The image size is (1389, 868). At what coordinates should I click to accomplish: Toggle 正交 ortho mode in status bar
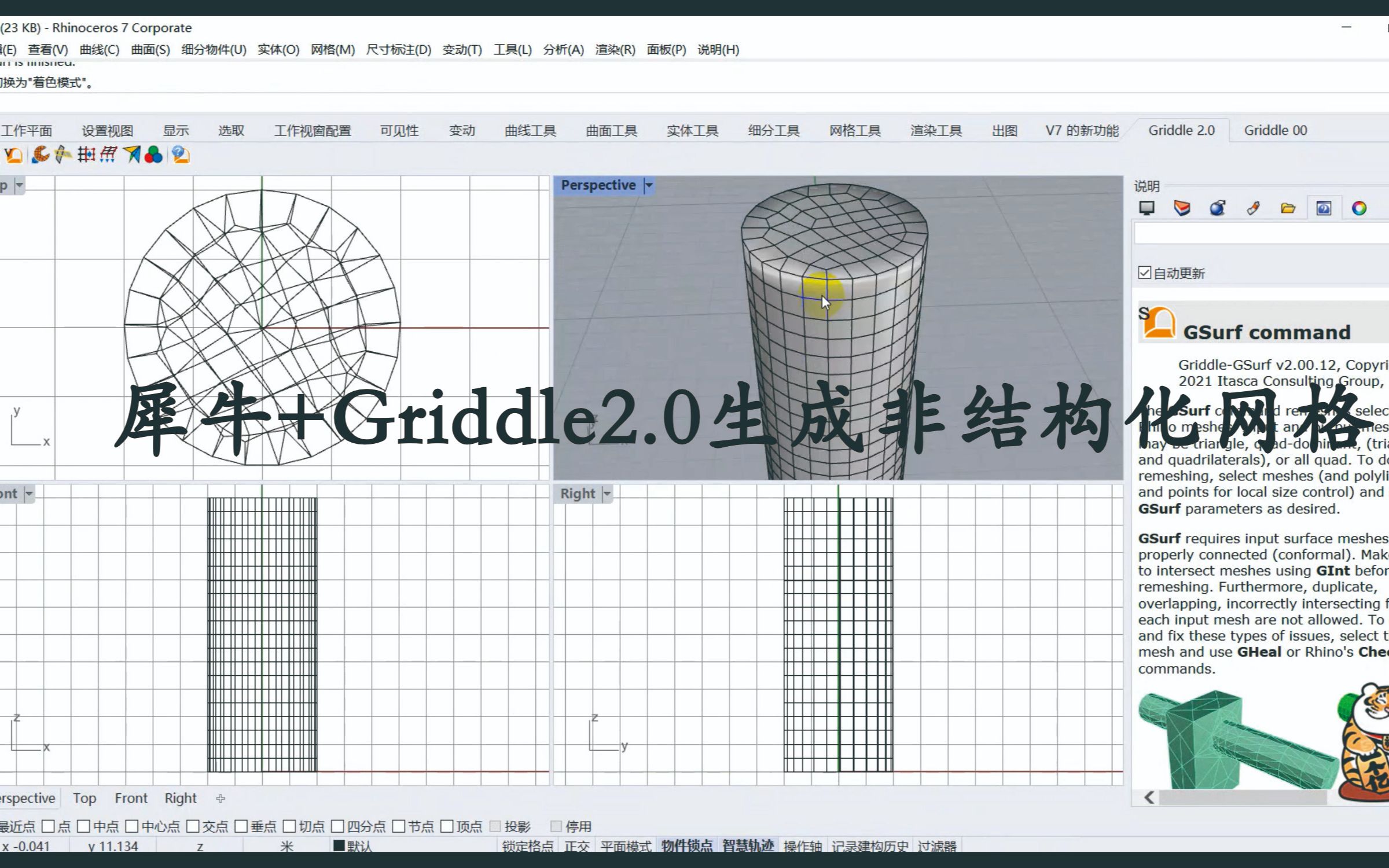click(577, 847)
